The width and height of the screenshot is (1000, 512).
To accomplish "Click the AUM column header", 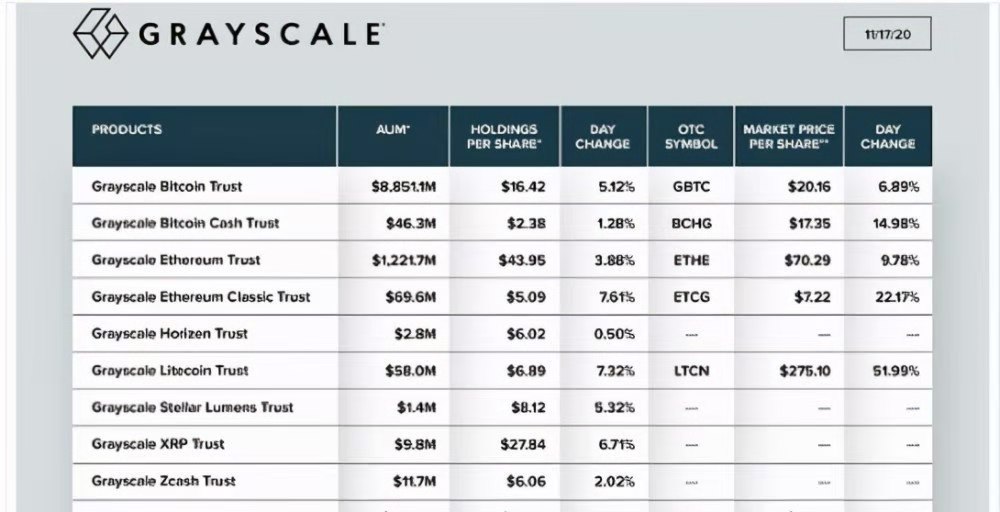I will point(393,130).
